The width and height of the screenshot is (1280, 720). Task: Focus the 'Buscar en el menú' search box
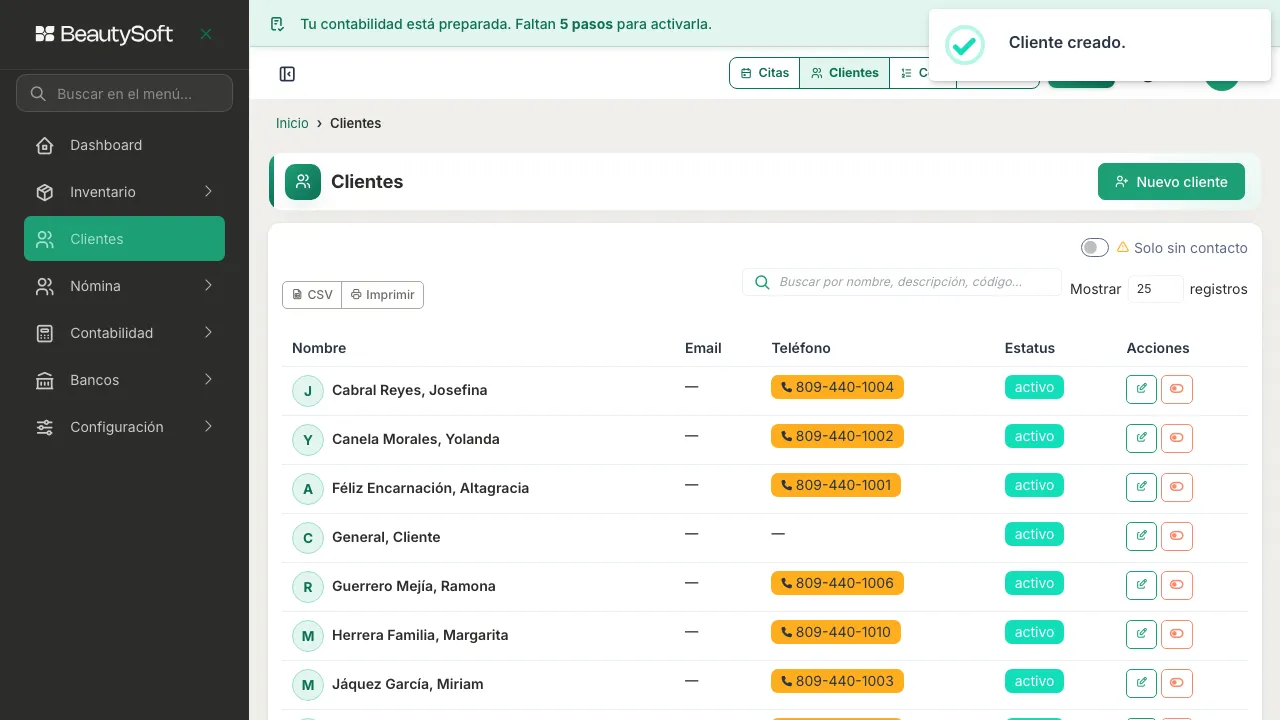[x=124, y=94]
